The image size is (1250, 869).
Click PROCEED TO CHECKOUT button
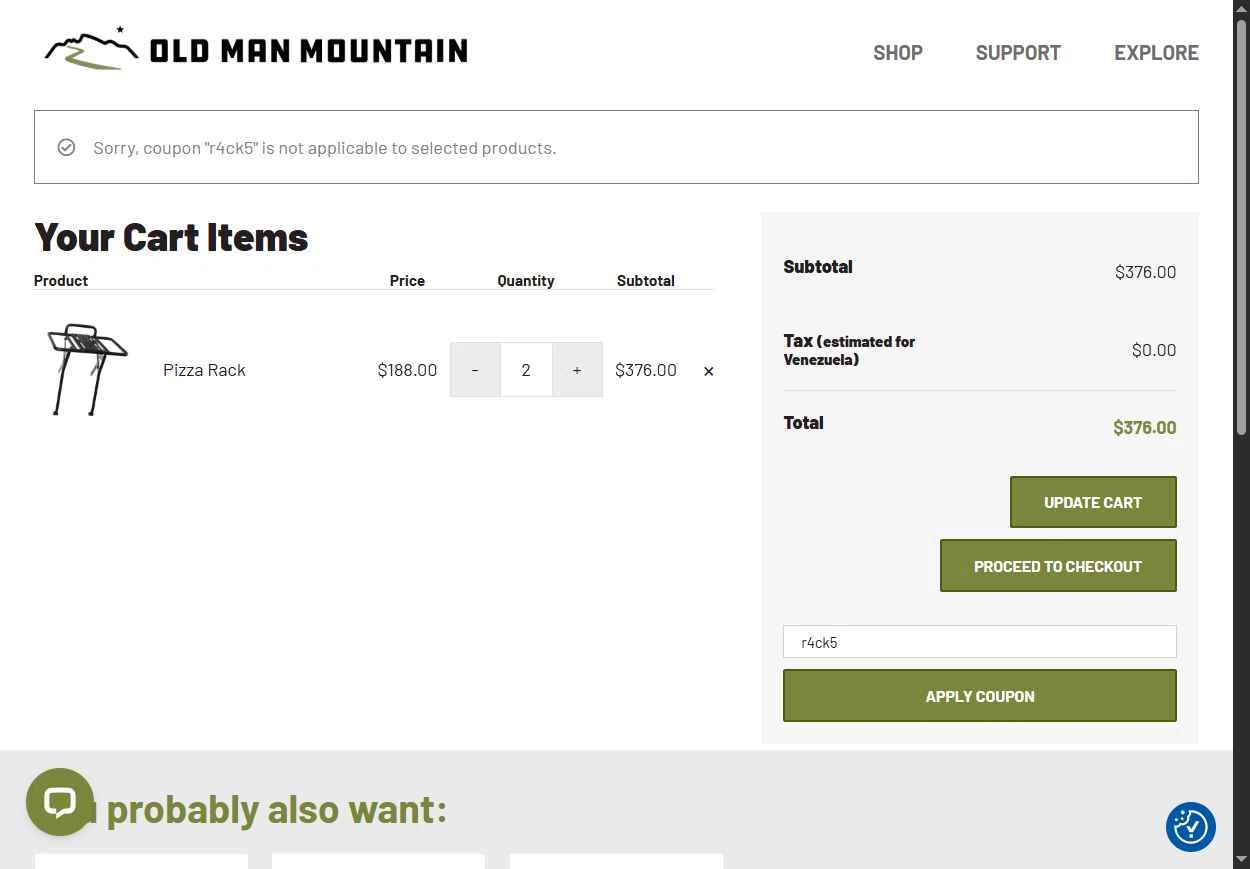tap(1058, 566)
